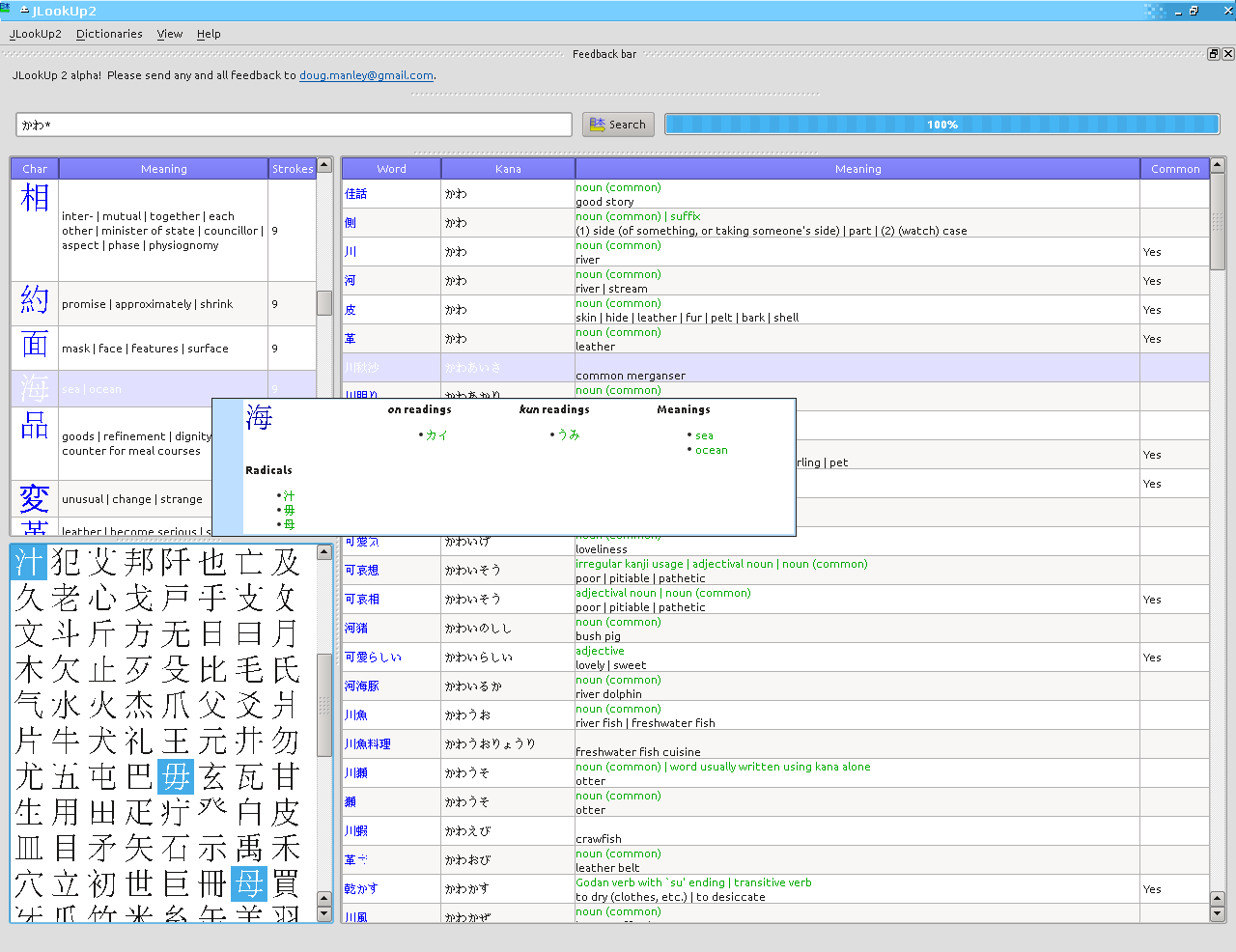Screen dimensions: 1236x952
Task: Select the 水 radical in the grid
Action: point(66,705)
